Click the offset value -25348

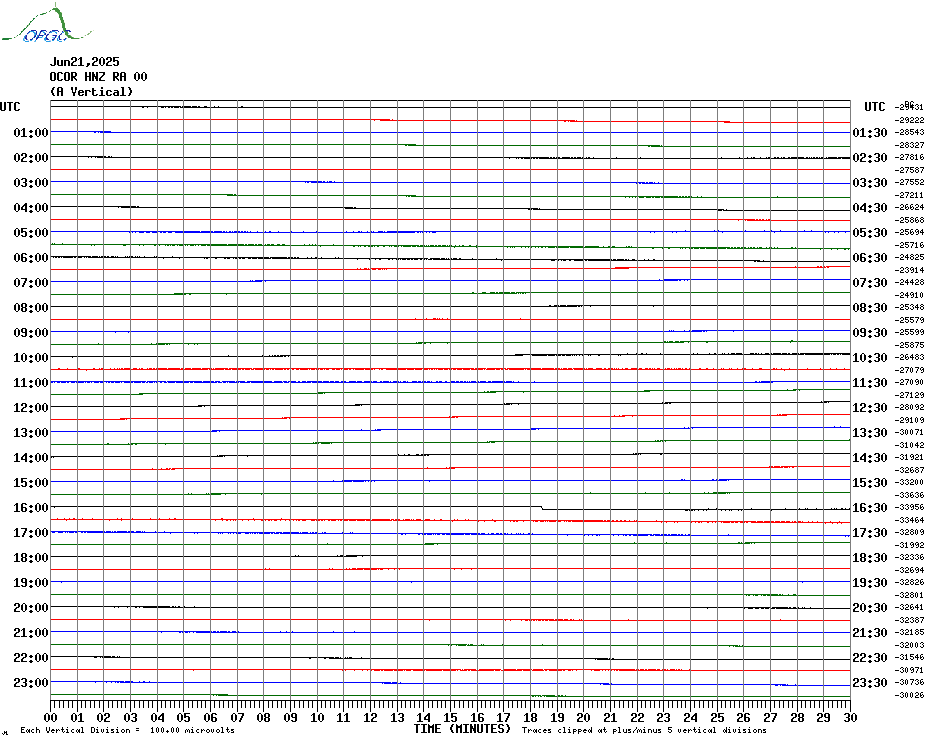910,307
